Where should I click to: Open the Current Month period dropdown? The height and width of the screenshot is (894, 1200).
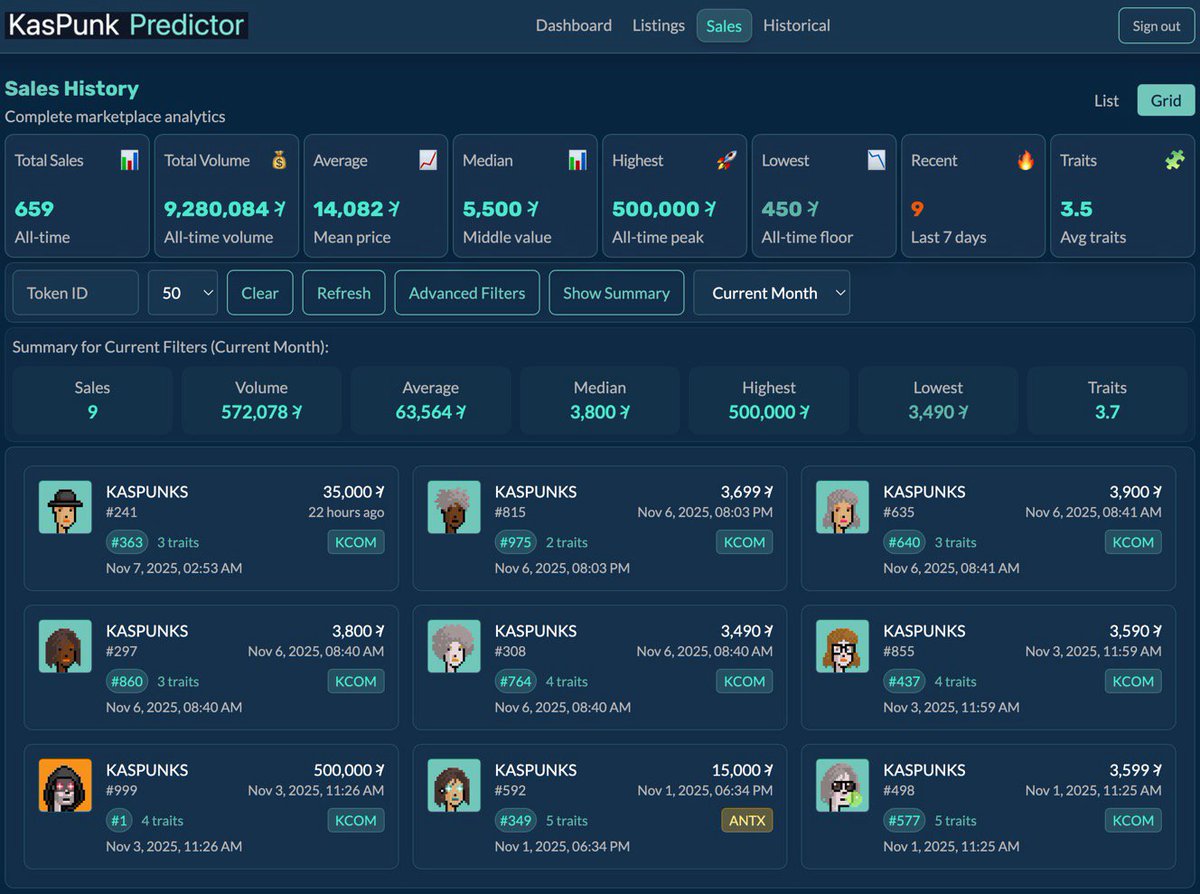coord(772,293)
